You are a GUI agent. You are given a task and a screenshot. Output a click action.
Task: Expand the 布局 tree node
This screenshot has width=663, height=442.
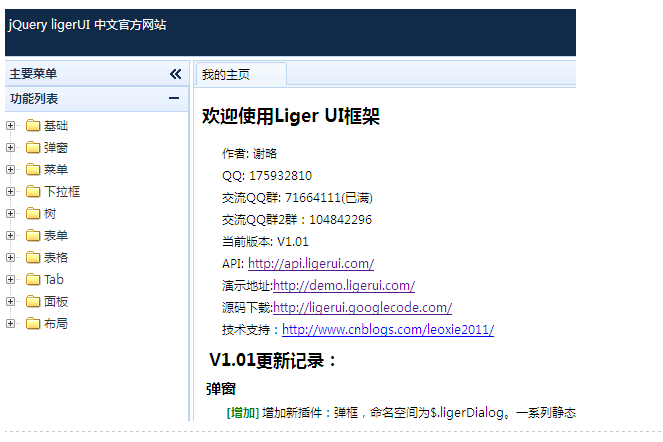(x=11, y=324)
